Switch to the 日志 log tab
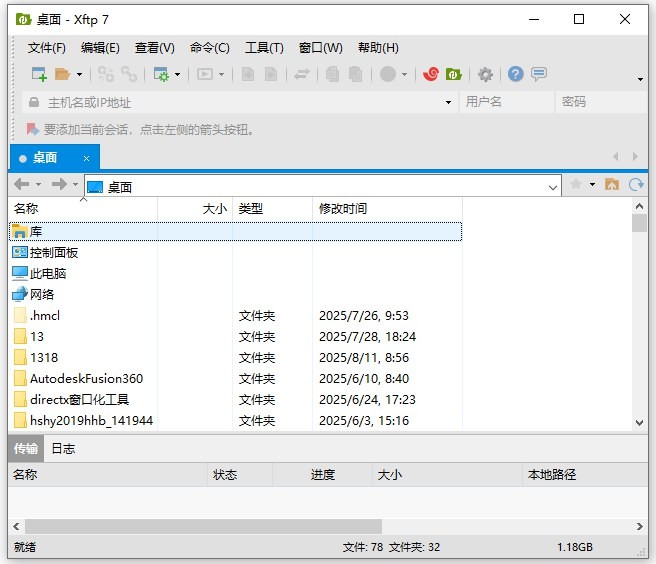The width and height of the screenshot is (656, 564). point(63,449)
